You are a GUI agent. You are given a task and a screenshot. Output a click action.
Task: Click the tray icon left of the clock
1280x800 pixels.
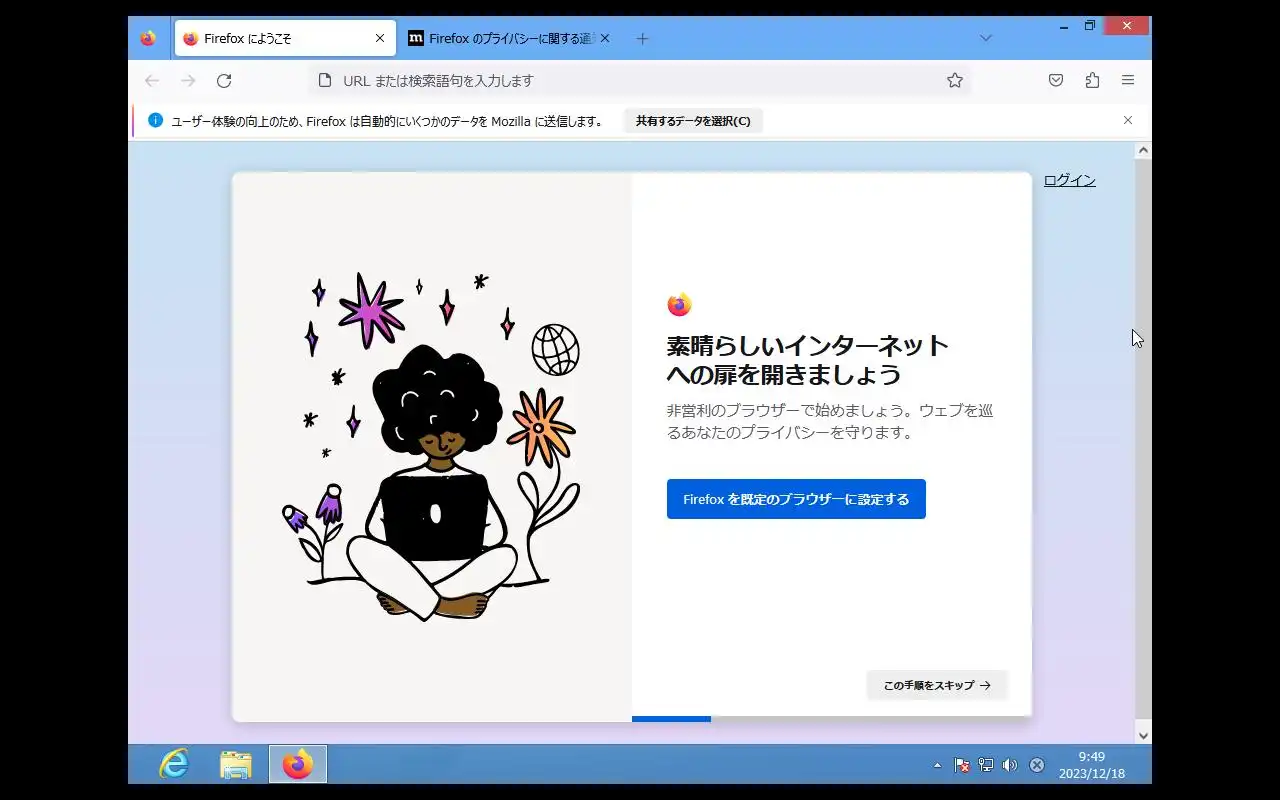(1037, 765)
